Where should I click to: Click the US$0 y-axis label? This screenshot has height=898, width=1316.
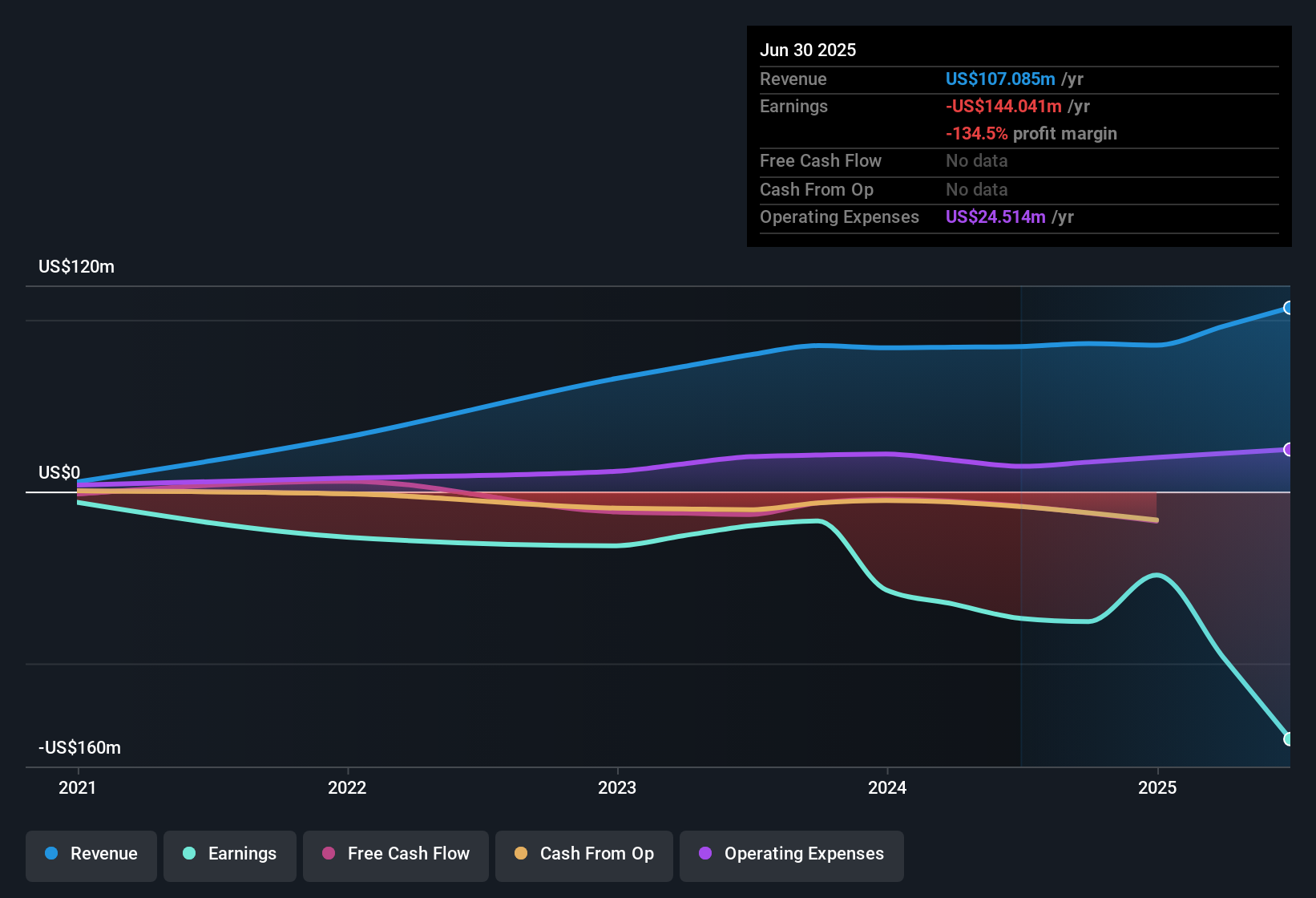(59, 473)
